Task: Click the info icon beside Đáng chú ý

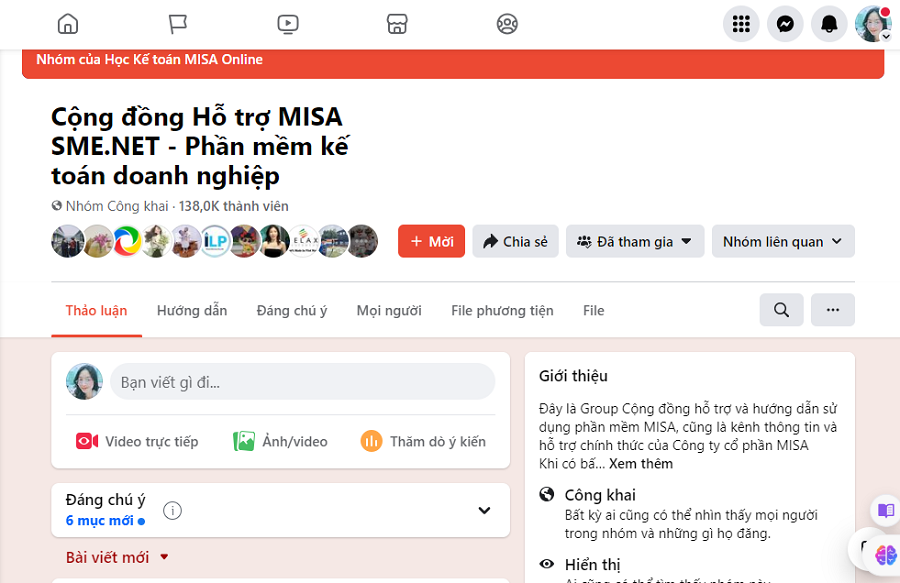Action: (x=172, y=510)
